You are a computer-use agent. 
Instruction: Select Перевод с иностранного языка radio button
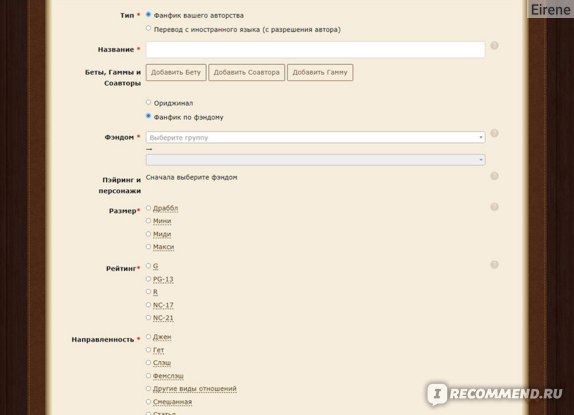148,28
